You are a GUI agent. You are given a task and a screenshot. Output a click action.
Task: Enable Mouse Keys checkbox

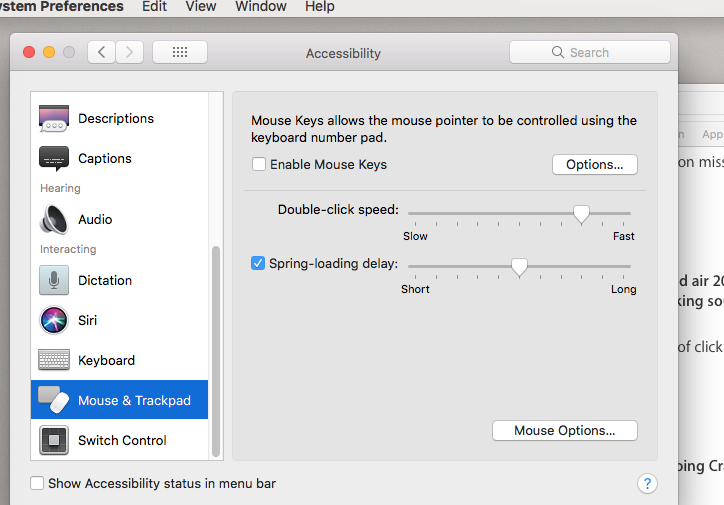tap(259, 164)
